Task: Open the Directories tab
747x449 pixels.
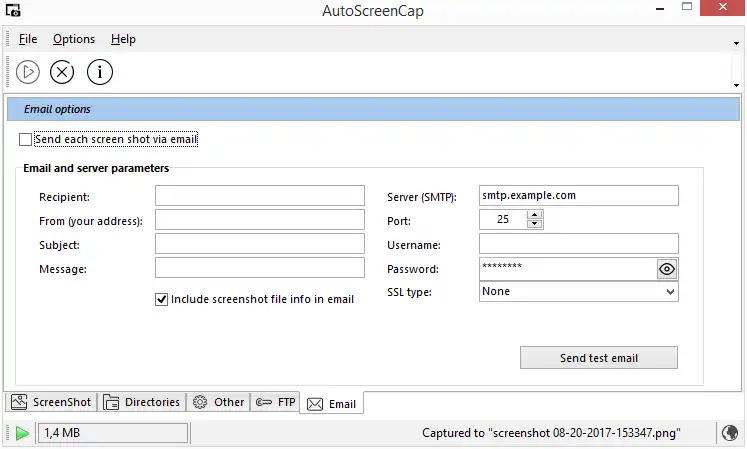Action: [x=142, y=402]
